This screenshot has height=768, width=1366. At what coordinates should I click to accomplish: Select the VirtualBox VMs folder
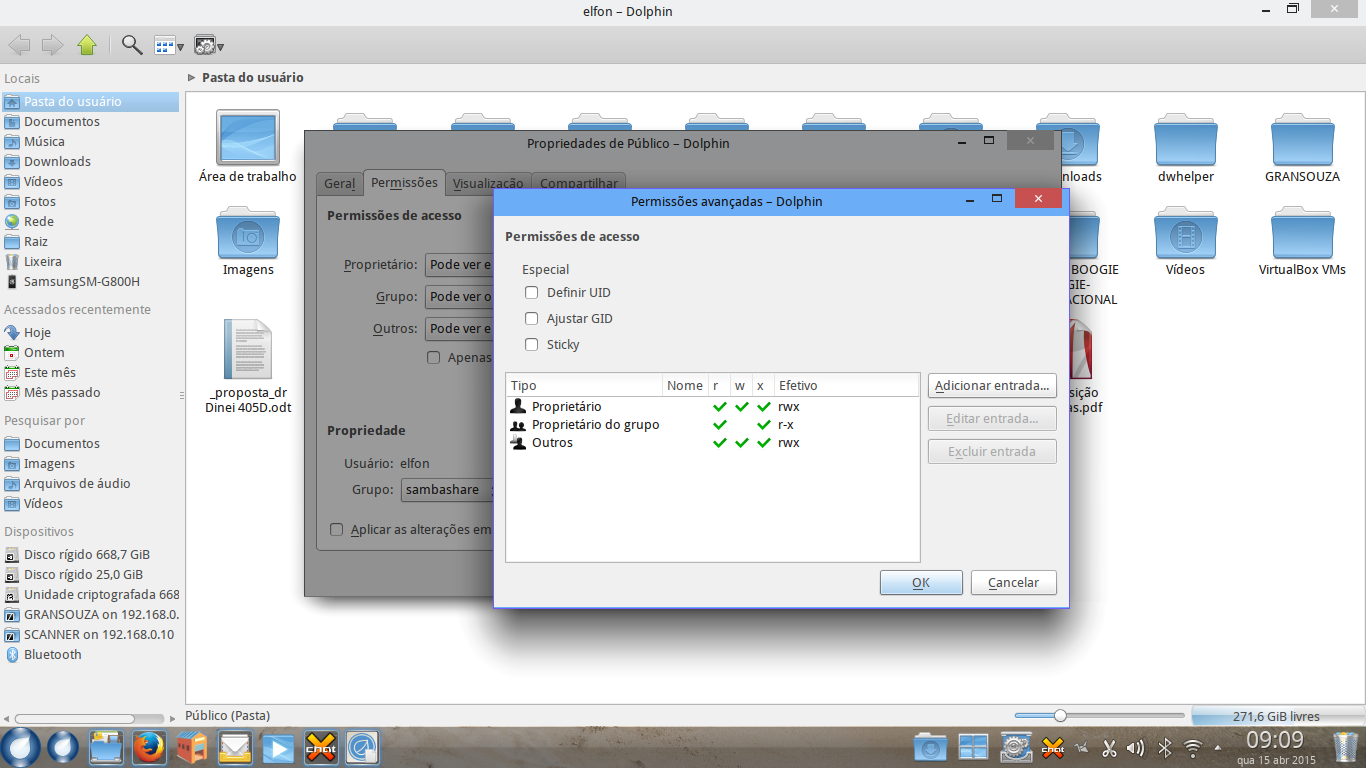tap(1302, 241)
